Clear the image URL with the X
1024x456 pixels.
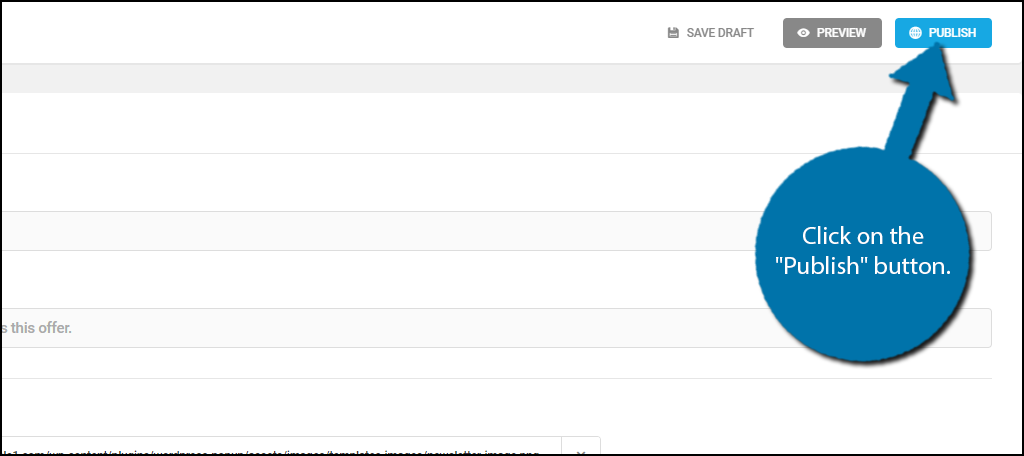(x=580, y=451)
